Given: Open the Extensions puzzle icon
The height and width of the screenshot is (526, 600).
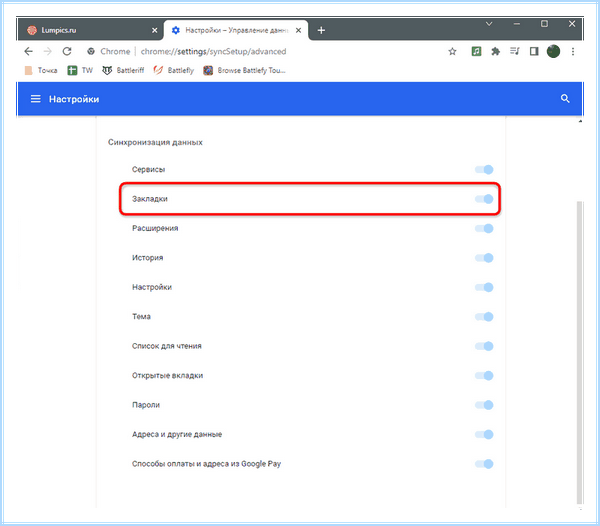Looking at the screenshot, I should tap(496, 51).
